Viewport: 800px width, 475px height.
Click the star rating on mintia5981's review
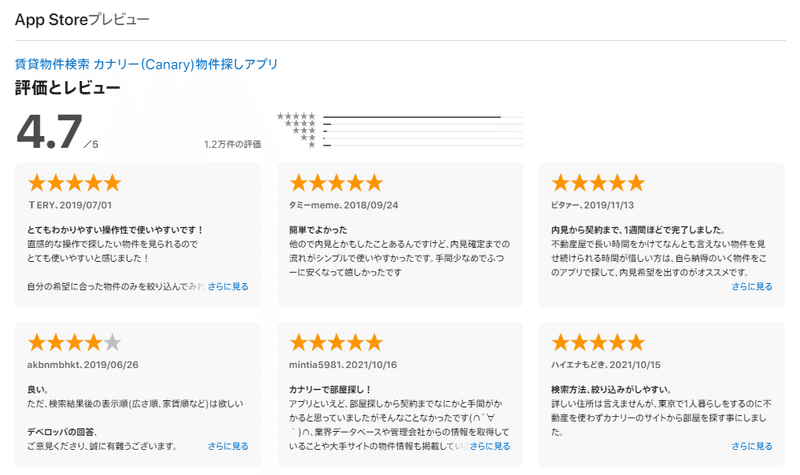336,342
